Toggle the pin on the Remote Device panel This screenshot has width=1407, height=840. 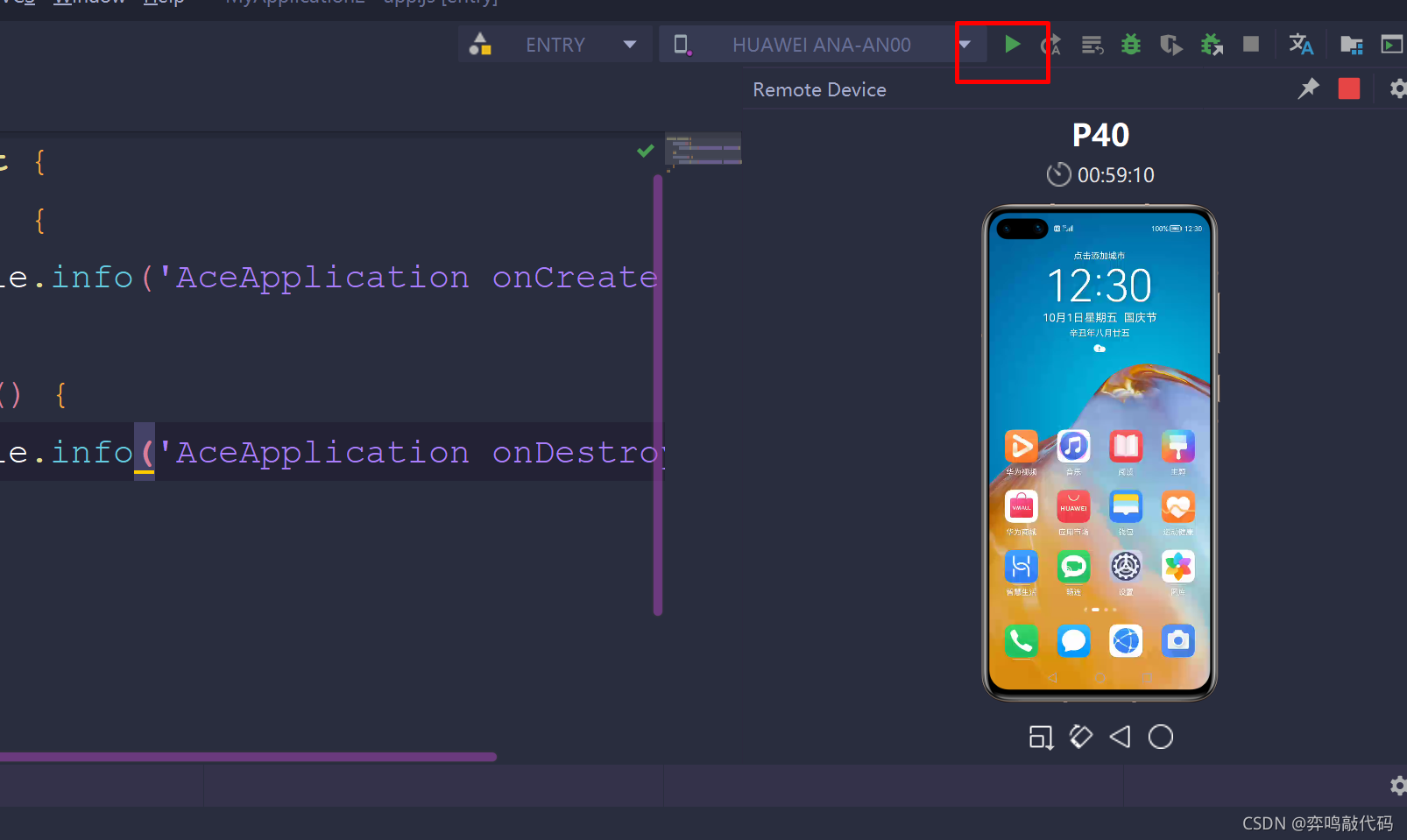(x=1308, y=88)
